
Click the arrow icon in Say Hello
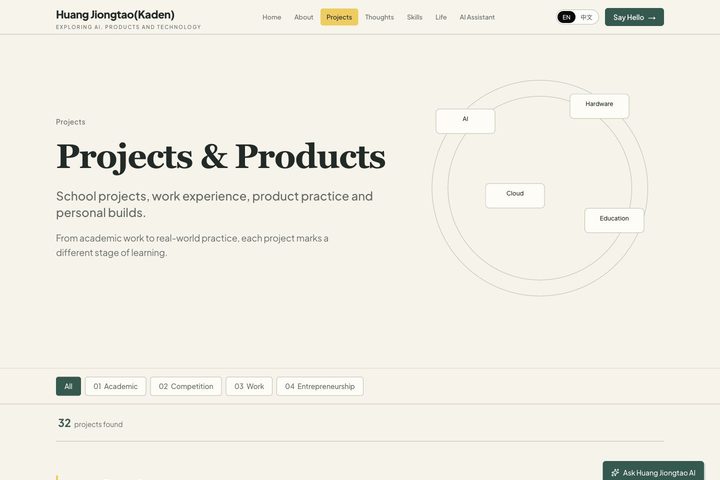tap(652, 18)
